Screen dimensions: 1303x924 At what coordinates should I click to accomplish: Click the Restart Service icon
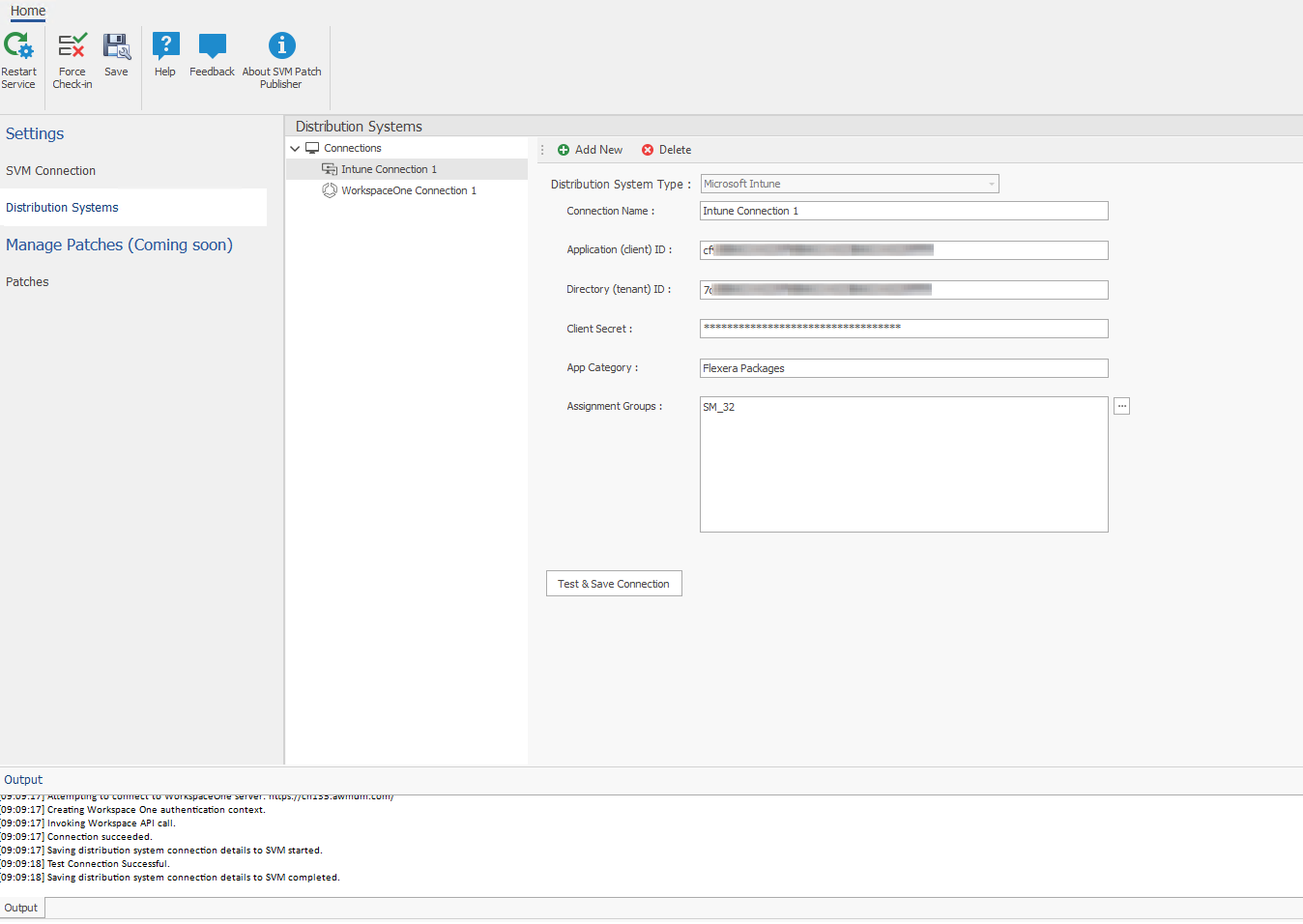(x=18, y=45)
